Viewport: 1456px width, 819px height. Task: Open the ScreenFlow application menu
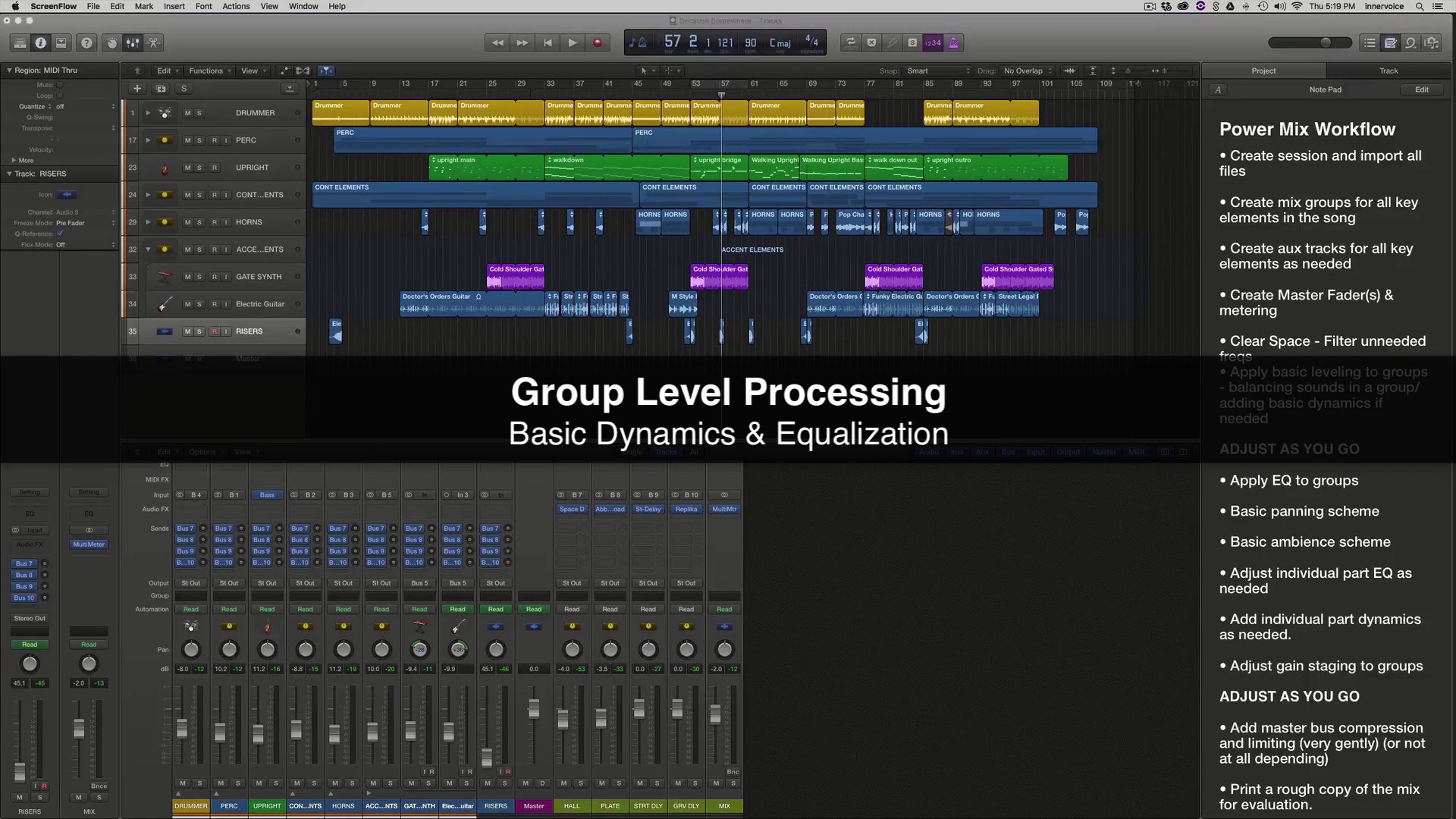pos(53,6)
